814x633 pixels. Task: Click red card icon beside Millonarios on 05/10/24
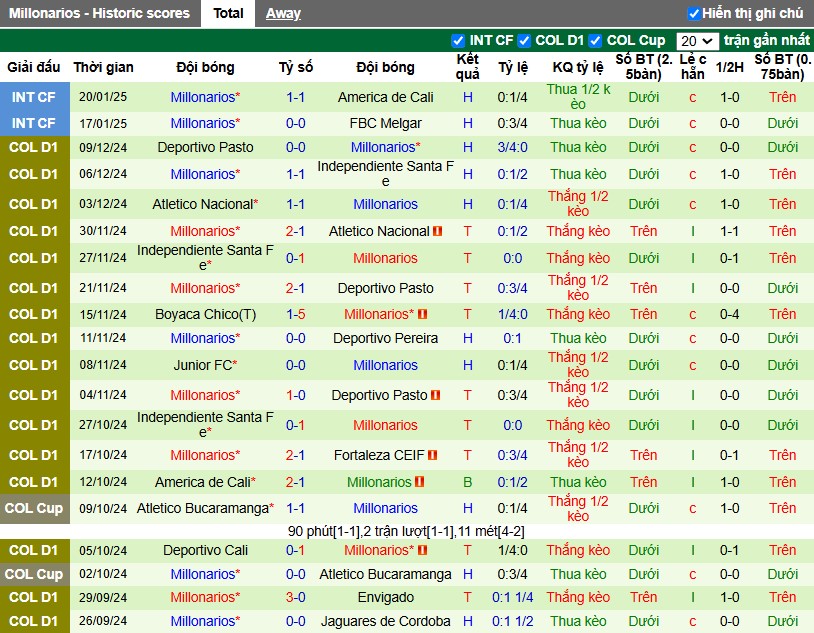(x=423, y=550)
